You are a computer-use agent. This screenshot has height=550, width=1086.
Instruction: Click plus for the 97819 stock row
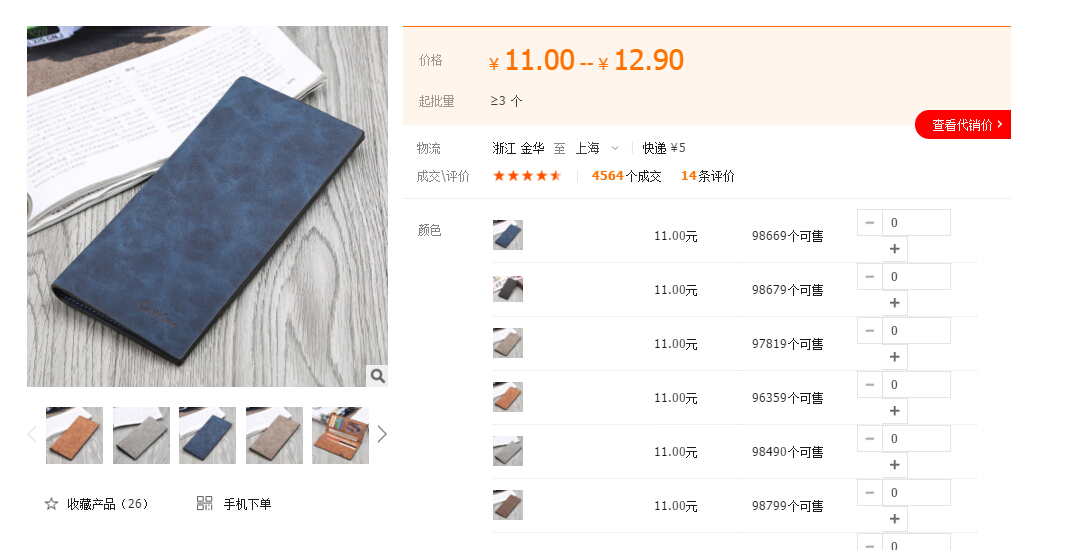894,357
